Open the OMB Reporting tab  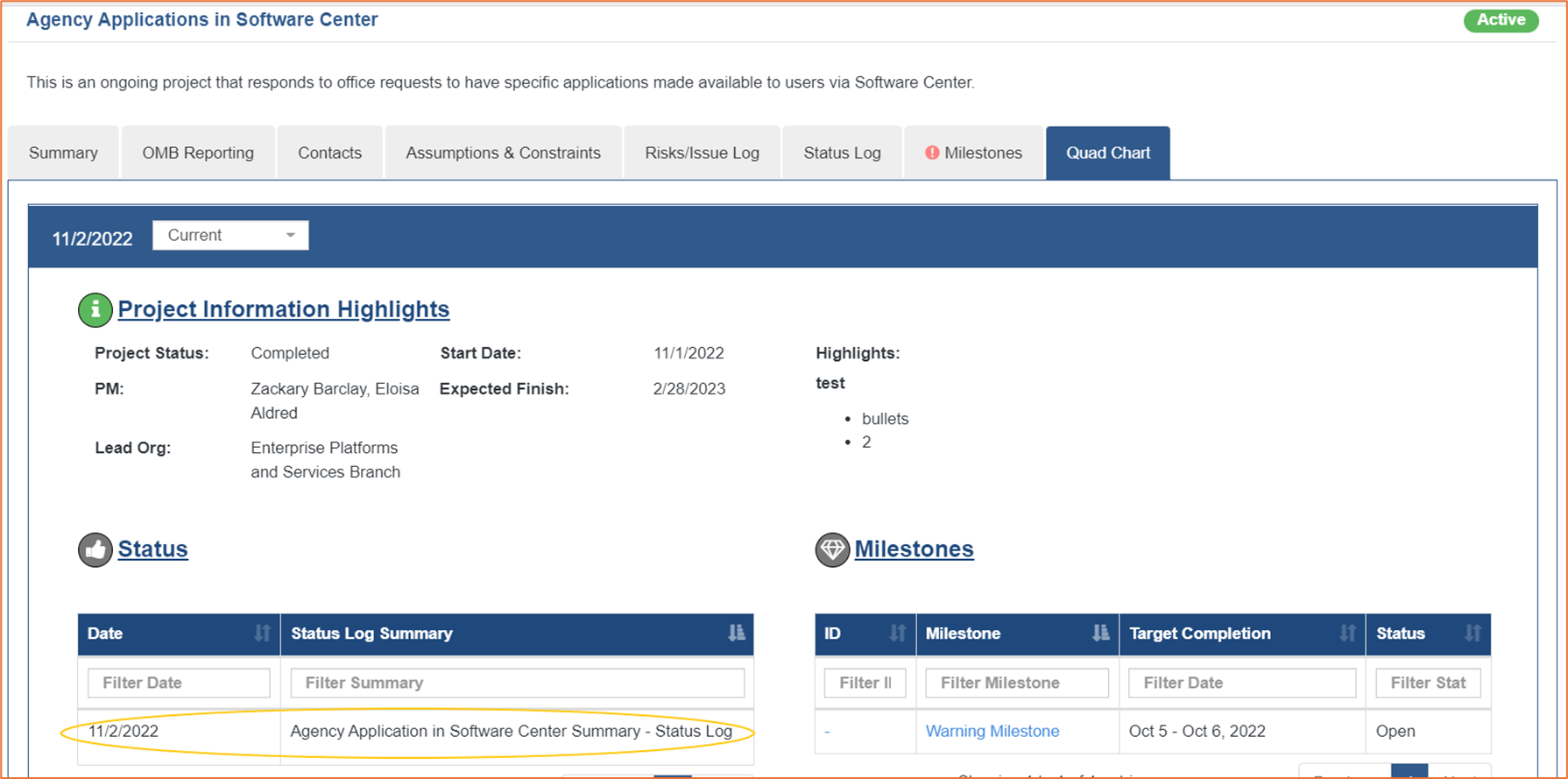click(x=198, y=153)
